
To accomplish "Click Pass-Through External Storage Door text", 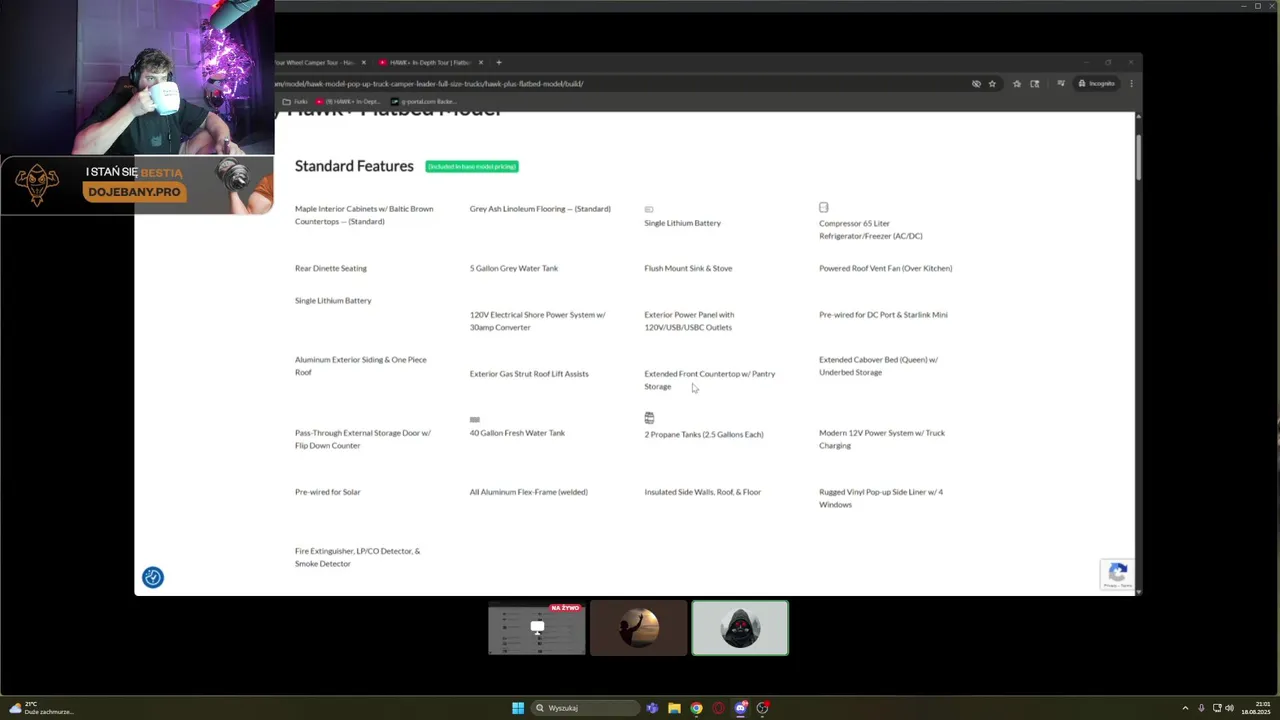I will tap(363, 439).
